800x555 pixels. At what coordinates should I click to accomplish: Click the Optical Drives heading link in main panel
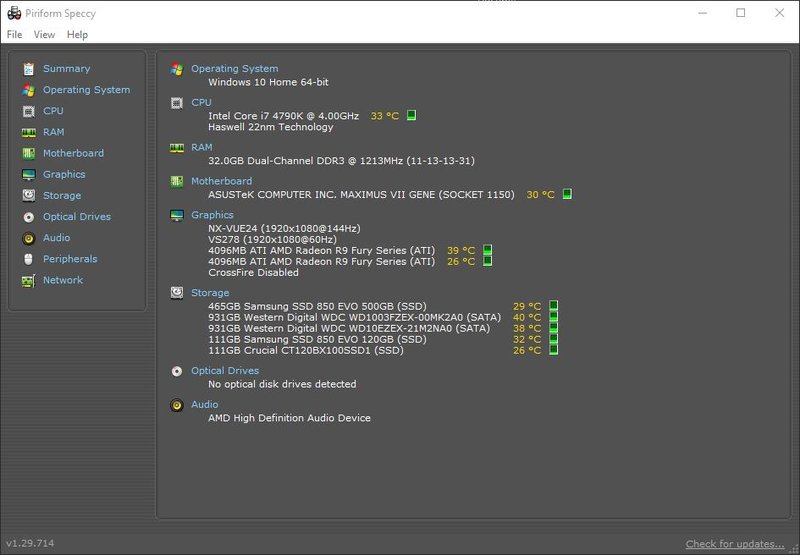click(x=224, y=371)
